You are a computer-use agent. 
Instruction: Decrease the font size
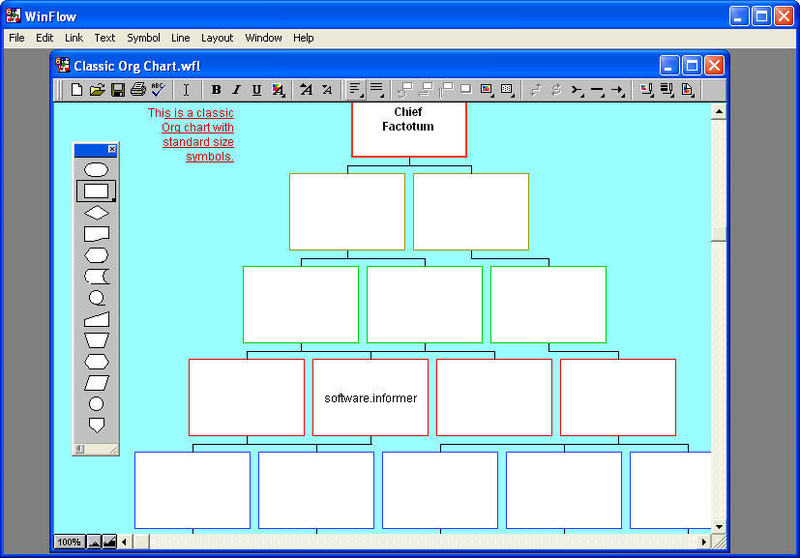(x=327, y=90)
